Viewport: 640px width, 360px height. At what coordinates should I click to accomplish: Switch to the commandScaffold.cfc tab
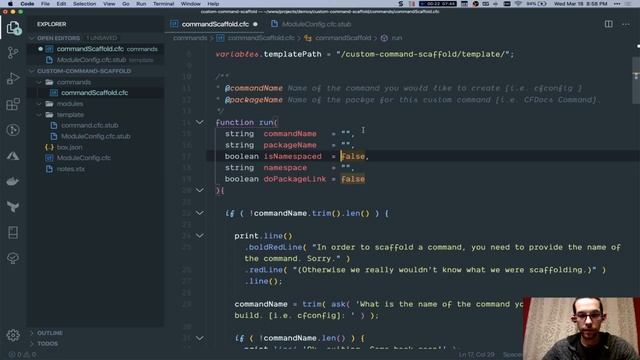(x=215, y=24)
